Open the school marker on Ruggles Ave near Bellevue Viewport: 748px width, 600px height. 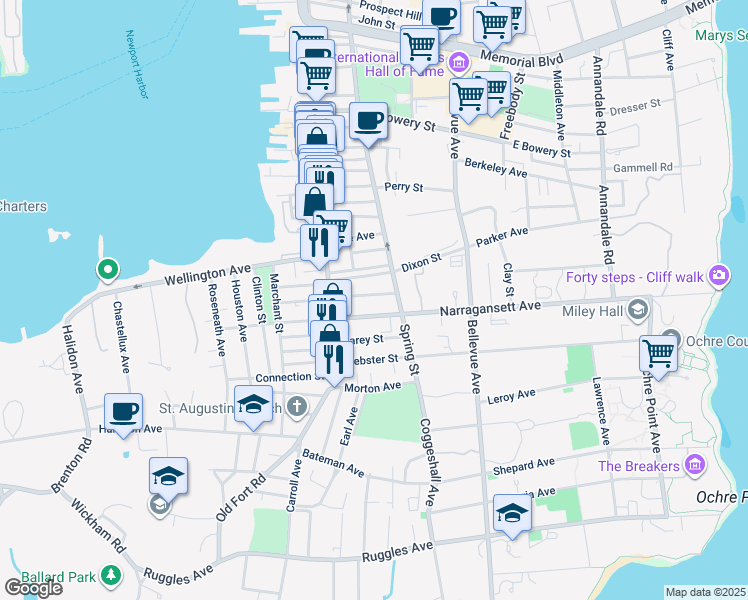(512, 514)
